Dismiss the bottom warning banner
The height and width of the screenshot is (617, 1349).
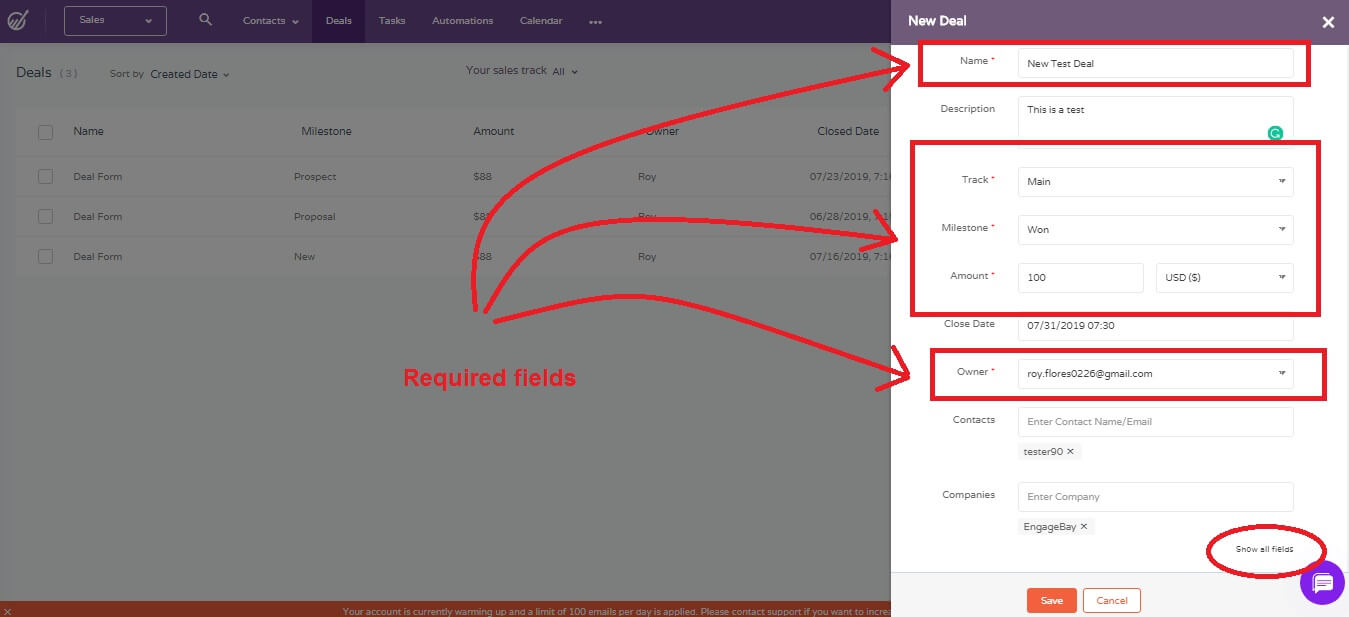coord(7,610)
